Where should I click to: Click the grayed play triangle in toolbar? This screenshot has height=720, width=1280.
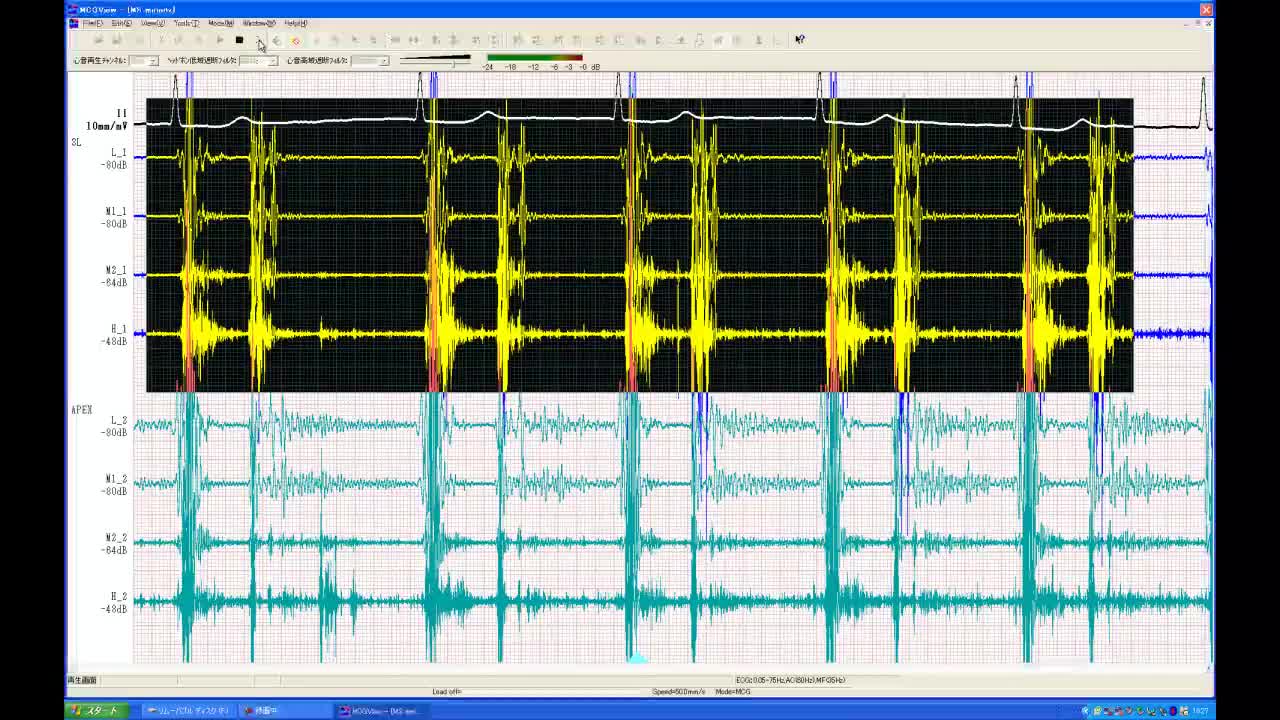pyautogui.click(x=219, y=40)
